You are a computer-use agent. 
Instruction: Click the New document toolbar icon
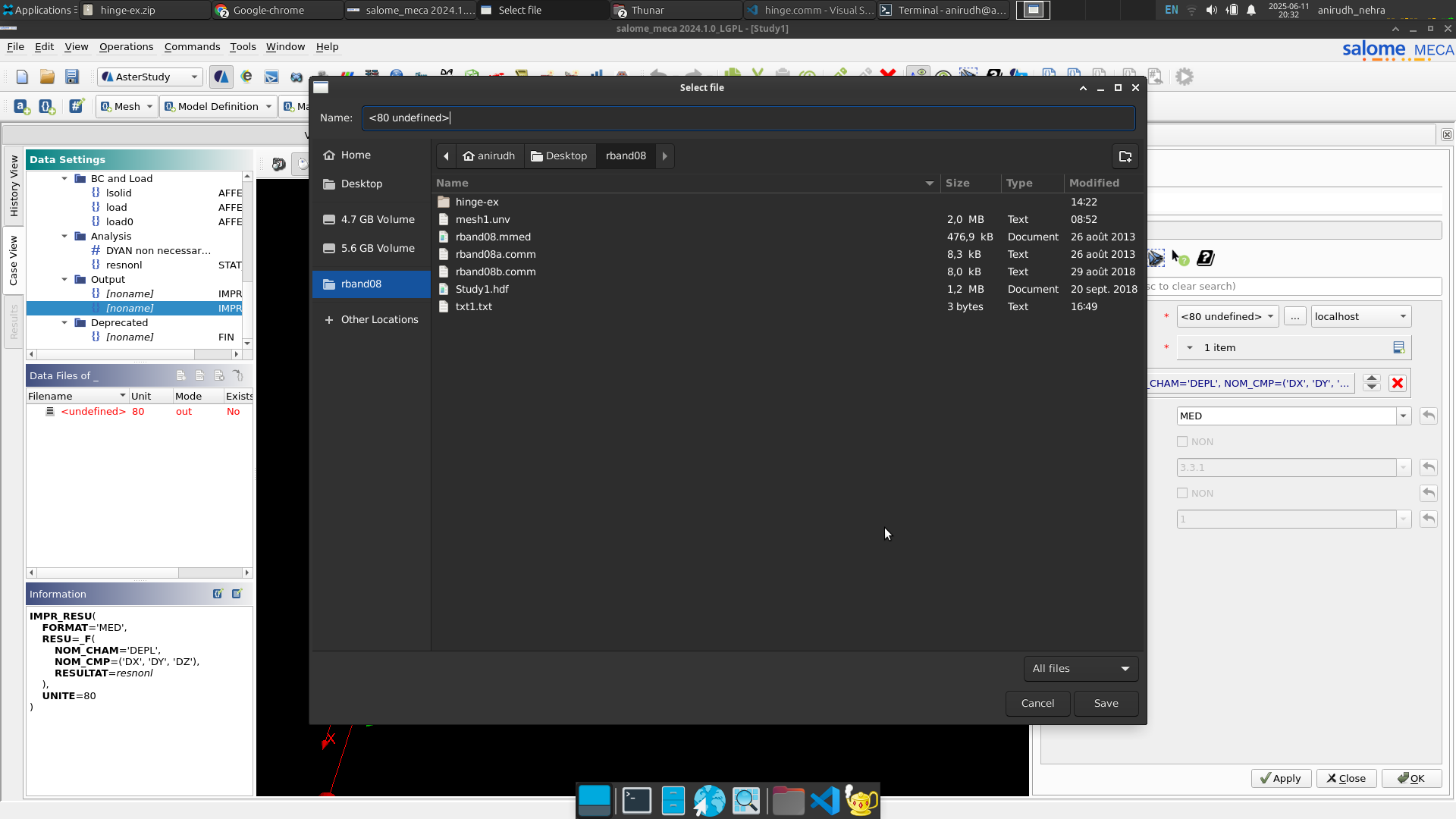[x=22, y=77]
